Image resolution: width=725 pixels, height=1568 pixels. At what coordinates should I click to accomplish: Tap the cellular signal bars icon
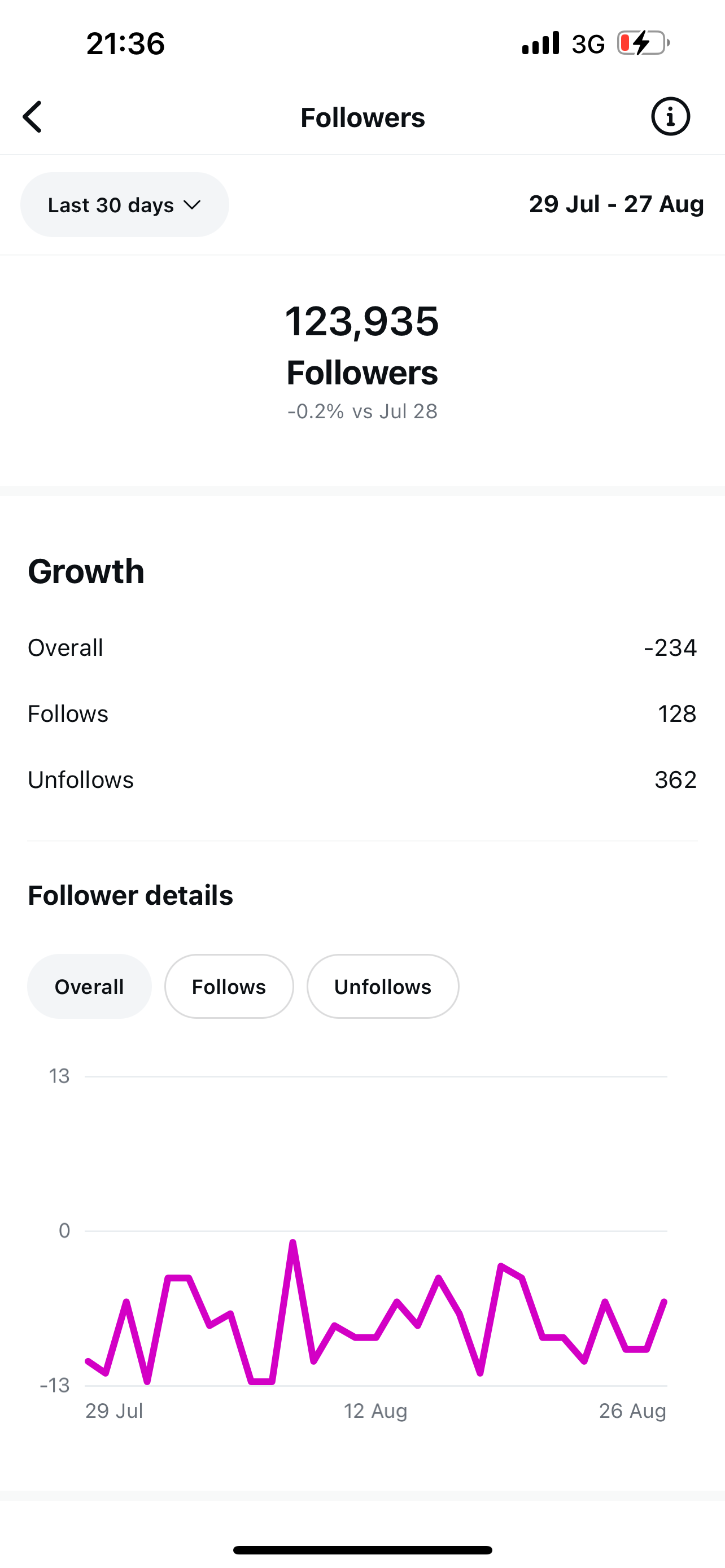pyautogui.click(x=540, y=43)
